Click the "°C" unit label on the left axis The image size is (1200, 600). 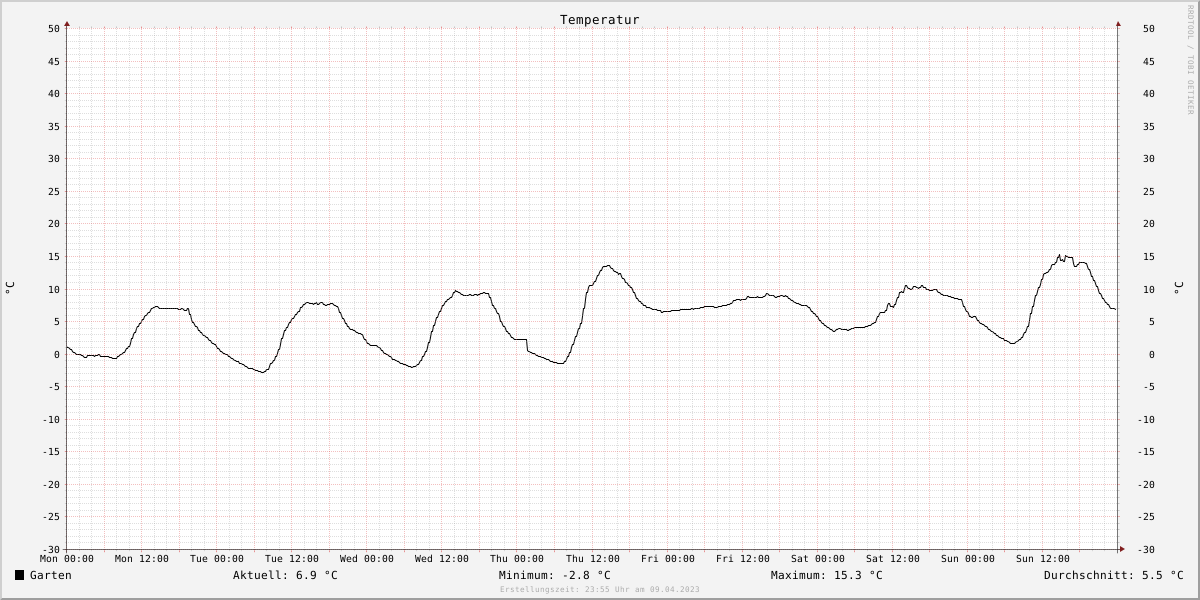point(10,288)
